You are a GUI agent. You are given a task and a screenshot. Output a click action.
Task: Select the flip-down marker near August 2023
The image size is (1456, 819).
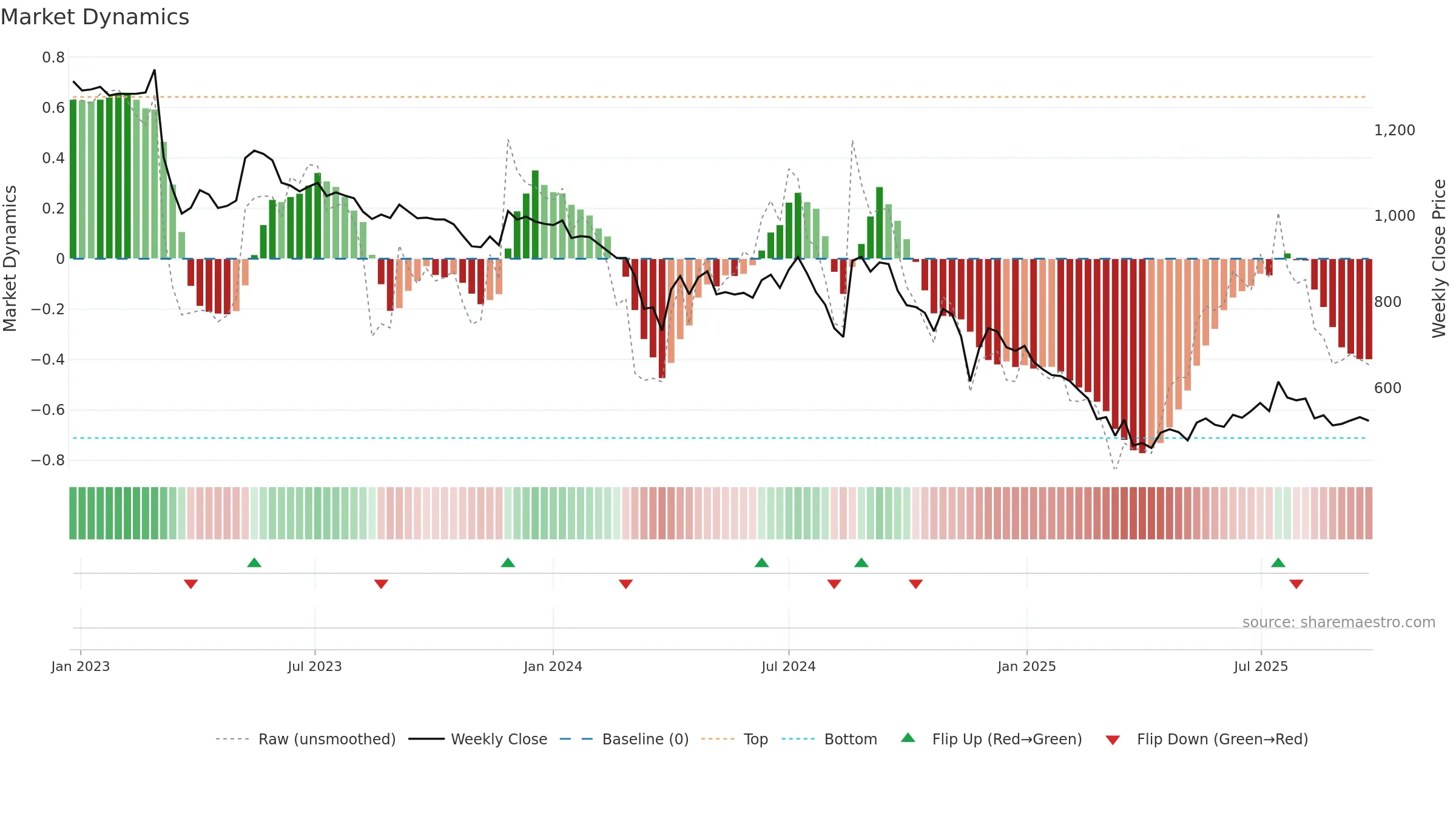pyautogui.click(x=381, y=584)
